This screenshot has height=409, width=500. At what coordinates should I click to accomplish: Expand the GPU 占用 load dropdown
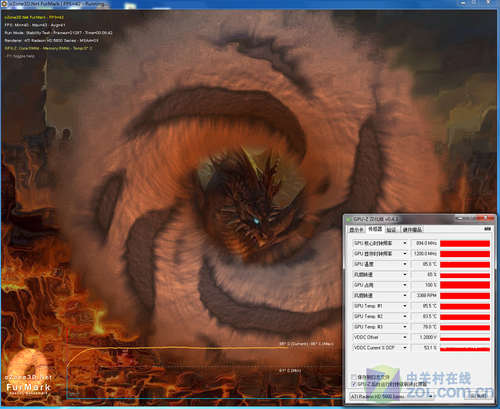[405, 285]
